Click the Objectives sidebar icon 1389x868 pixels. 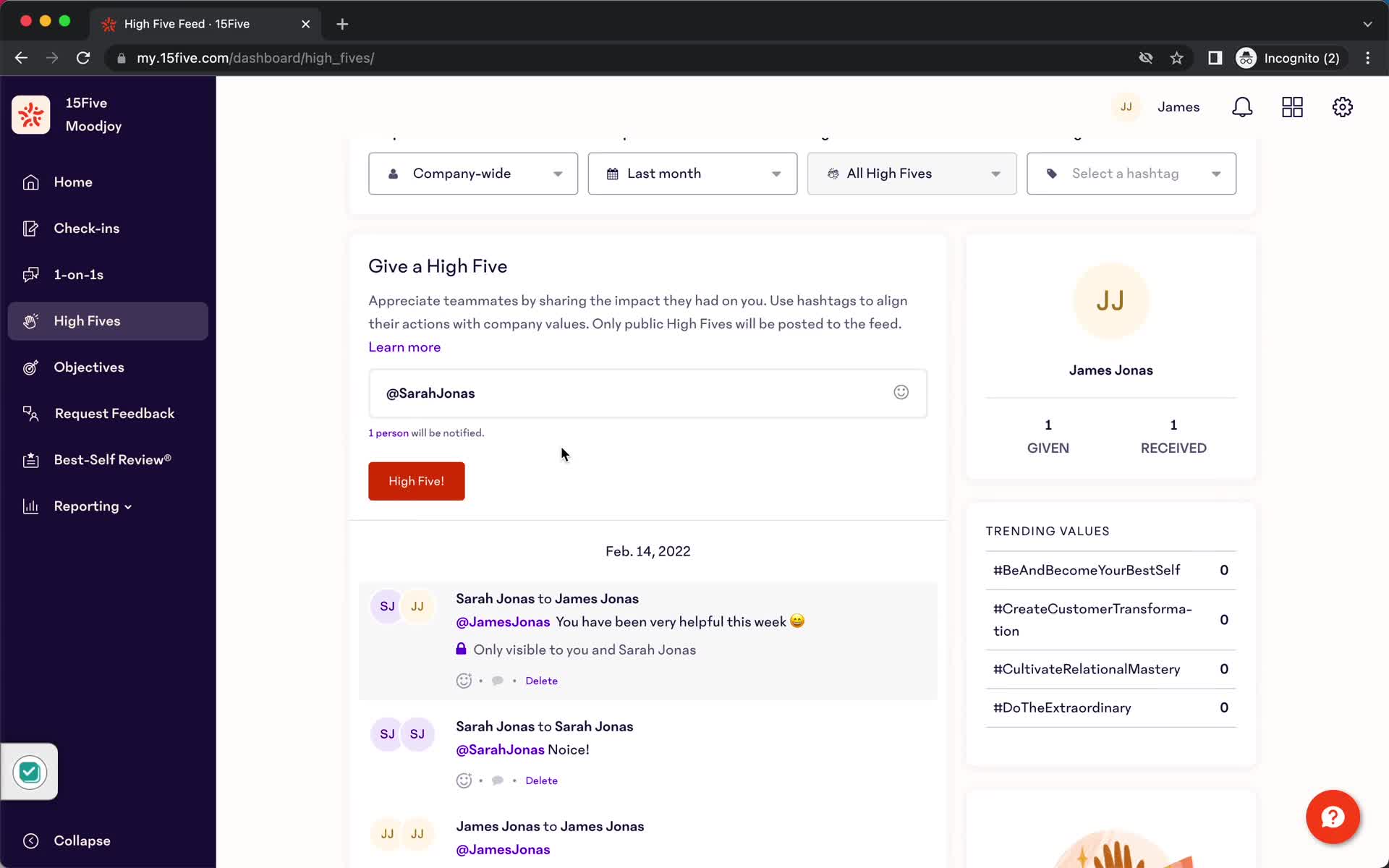tap(30, 367)
